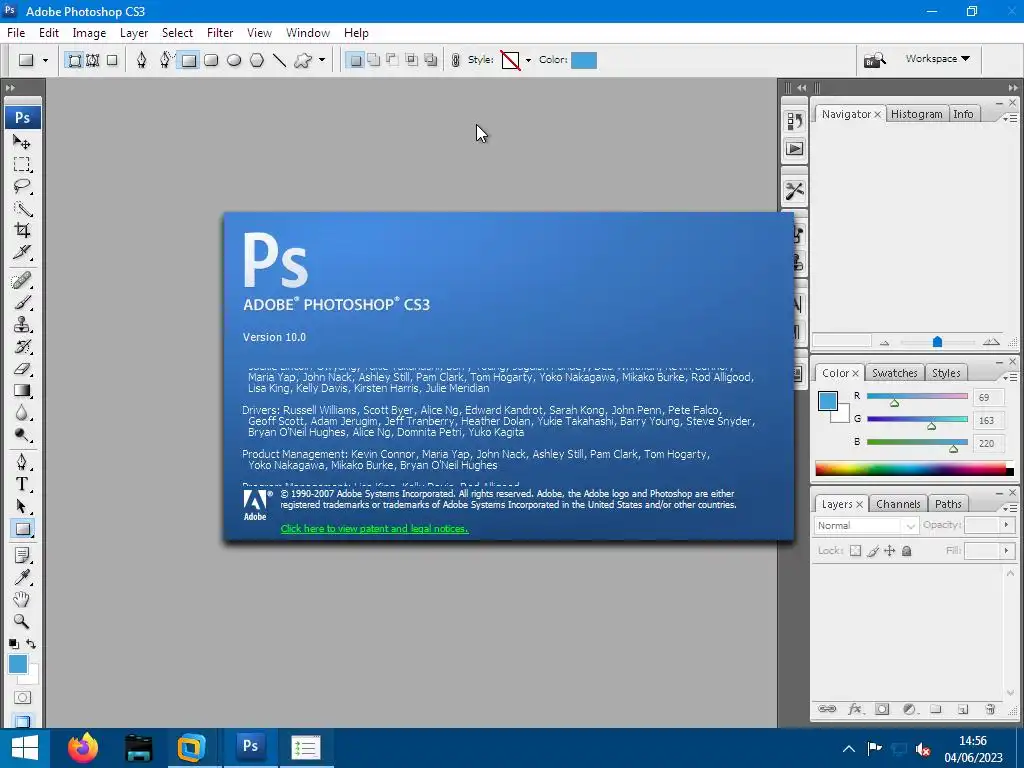1024x768 pixels.
Task: Choose Ellipse tool in options bar
Action: point(234,61)
